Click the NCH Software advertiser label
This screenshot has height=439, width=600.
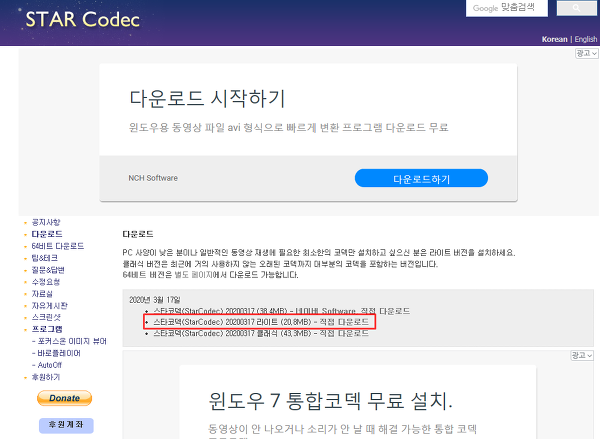153,178
